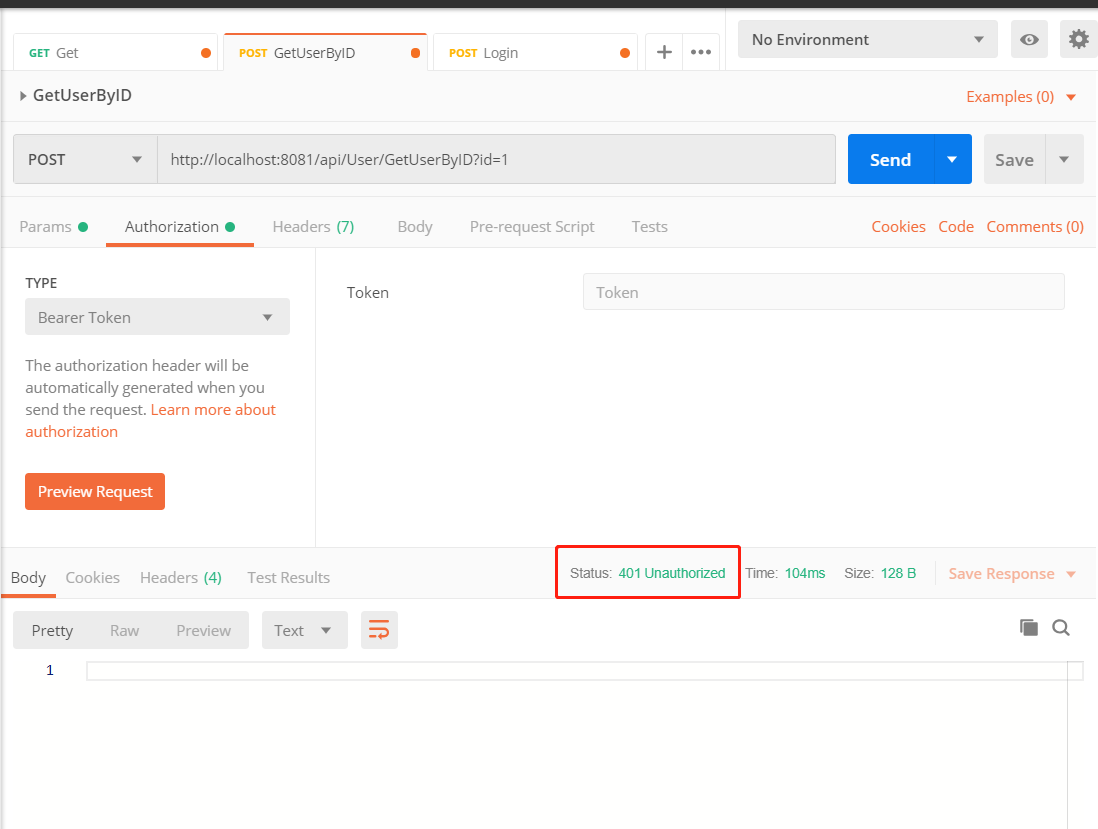Click the unsaved dot on Get tab
1098x829 pixels.
(x=206, y=53)
